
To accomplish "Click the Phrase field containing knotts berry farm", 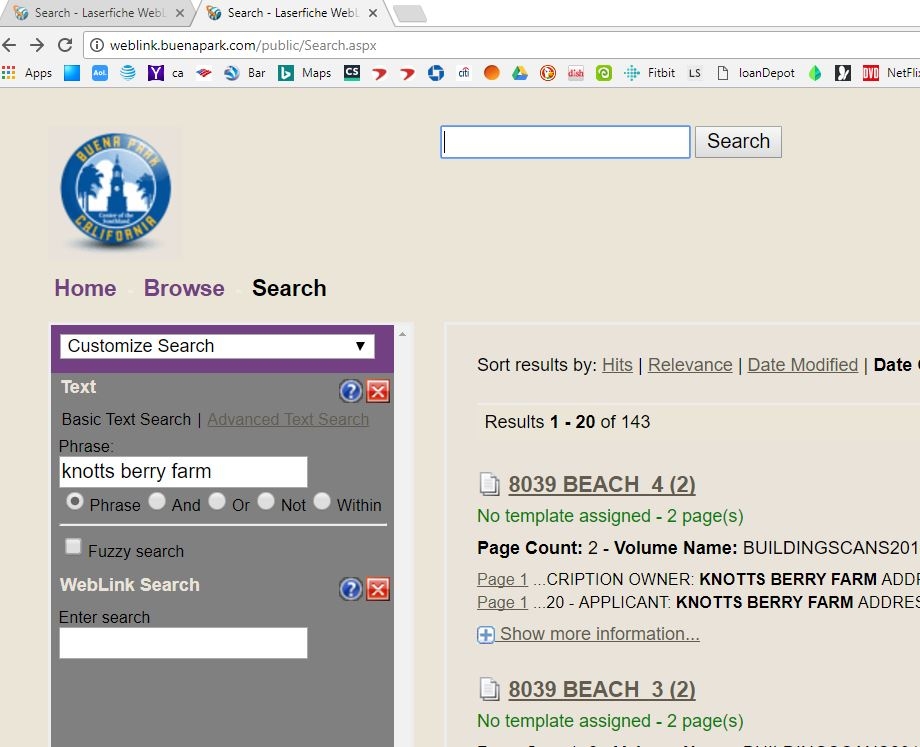I will (183, 472).
